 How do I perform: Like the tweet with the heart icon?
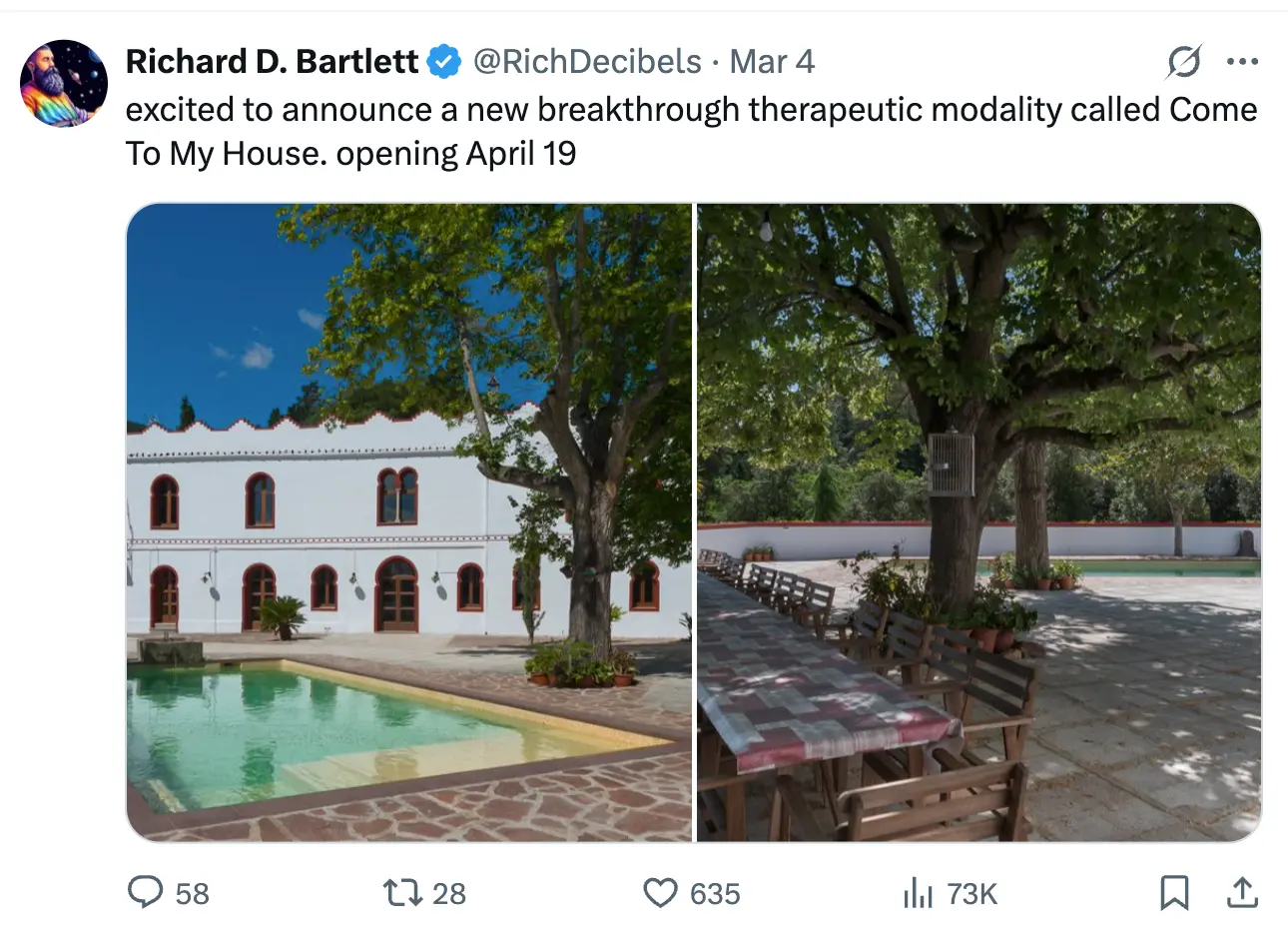click(x=660, y=892)
